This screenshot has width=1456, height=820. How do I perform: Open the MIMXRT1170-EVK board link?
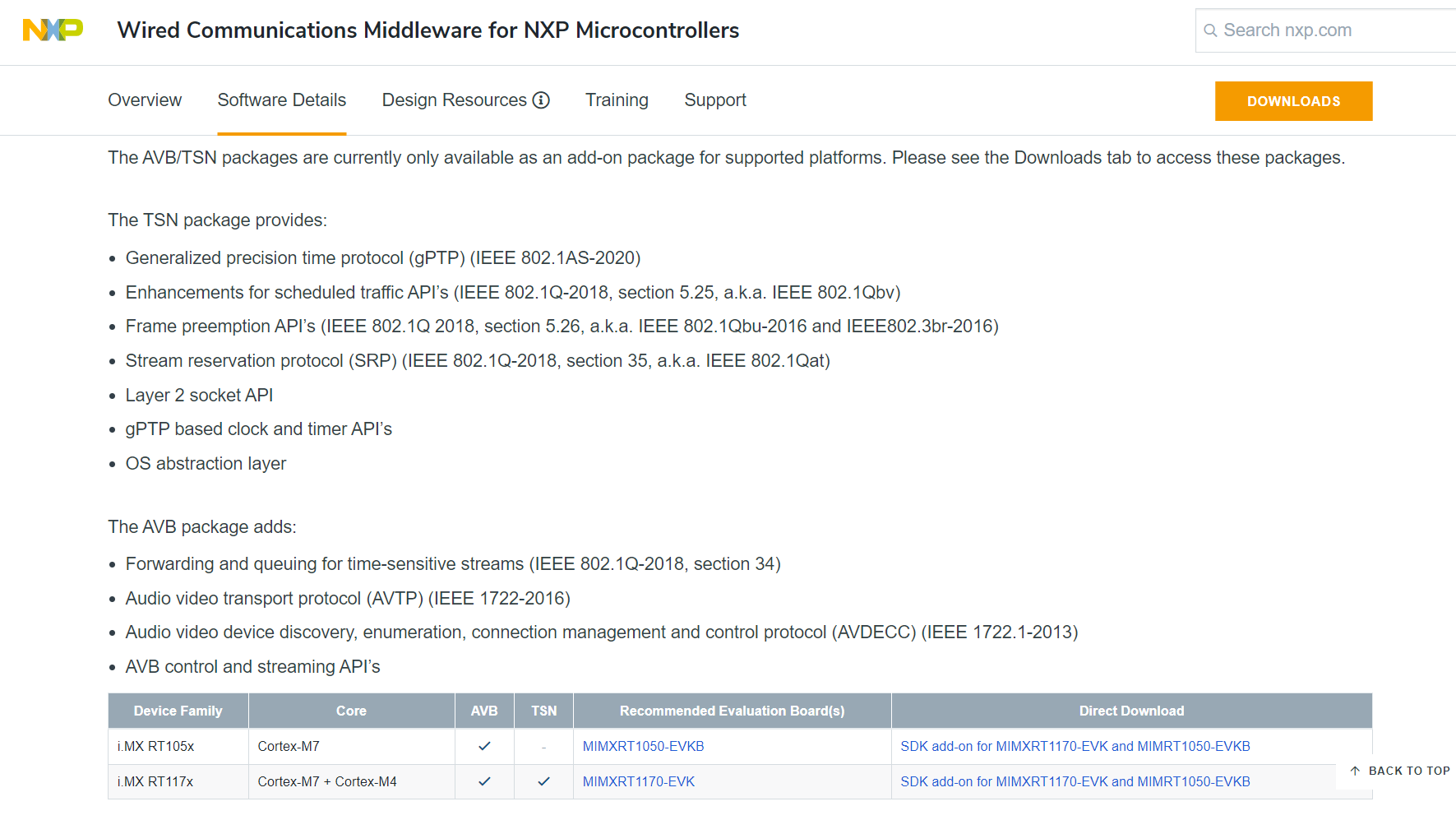638,781
